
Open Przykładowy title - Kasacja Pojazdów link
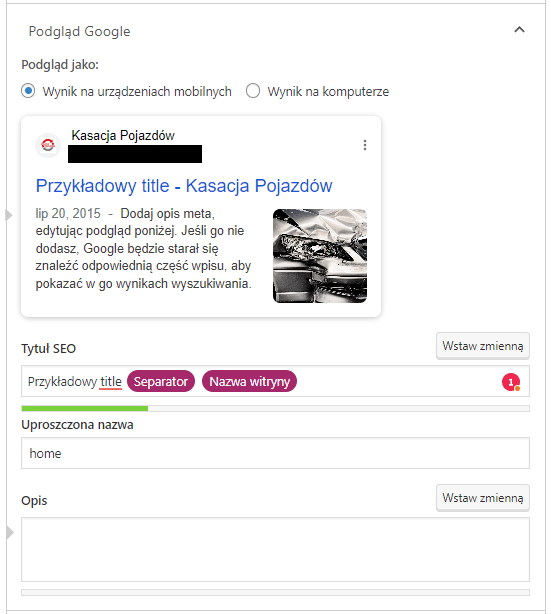pos(184,186)
